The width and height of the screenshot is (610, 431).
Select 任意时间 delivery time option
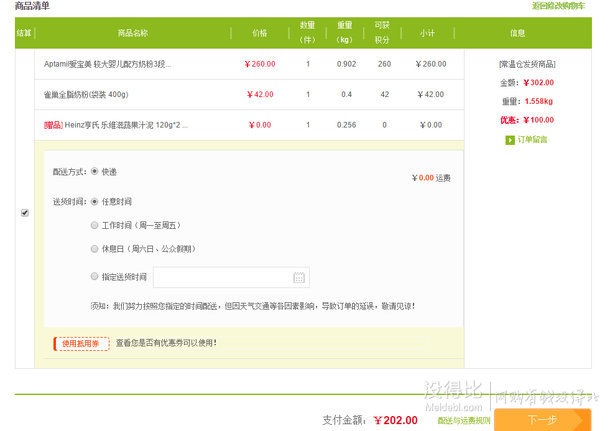click(x=95, y=201)
